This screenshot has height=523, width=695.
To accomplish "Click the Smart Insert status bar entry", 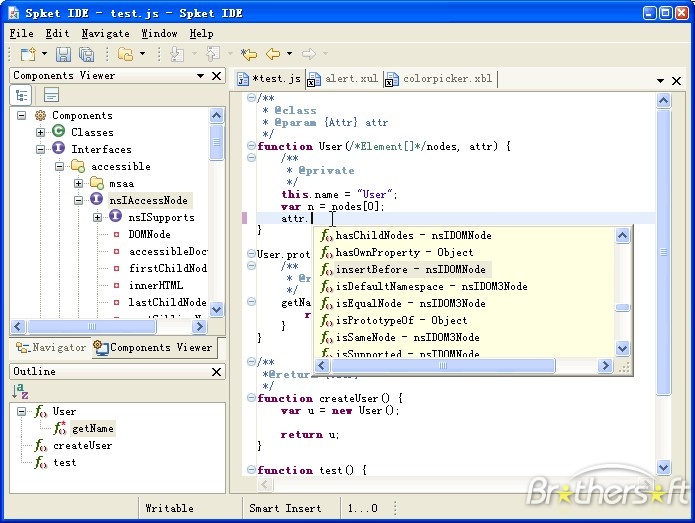I will click(x=285, y=508).
